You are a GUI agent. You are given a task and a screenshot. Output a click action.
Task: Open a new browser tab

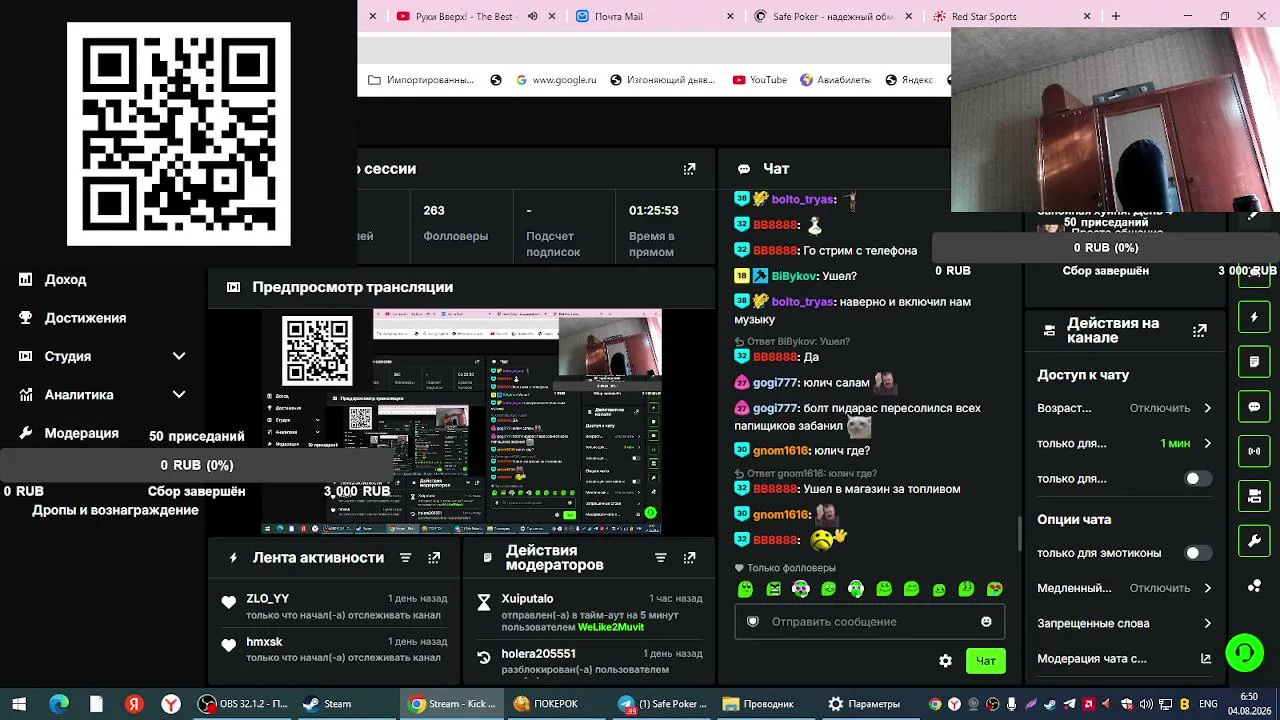click(x=1116, y=16)
